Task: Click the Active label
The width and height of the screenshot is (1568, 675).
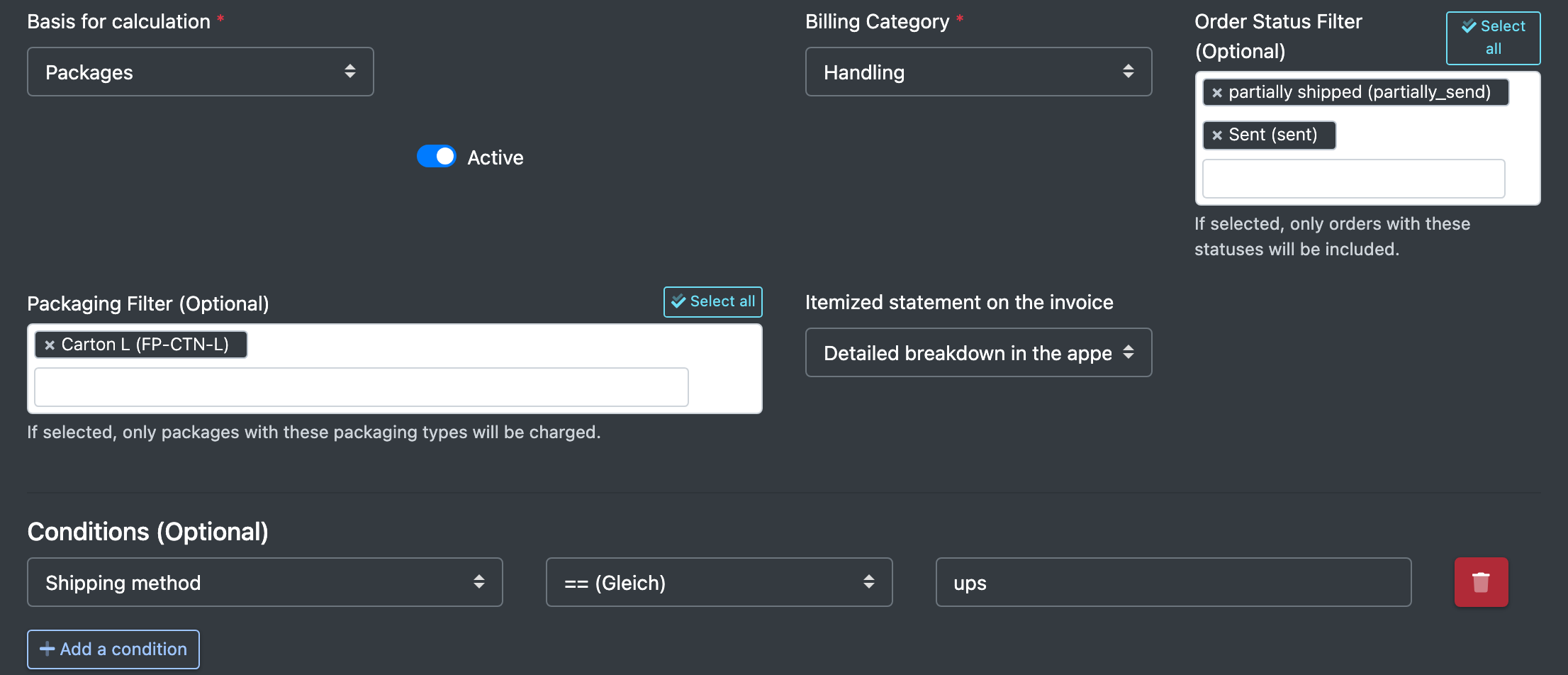Action: click(x=495, y=157)
